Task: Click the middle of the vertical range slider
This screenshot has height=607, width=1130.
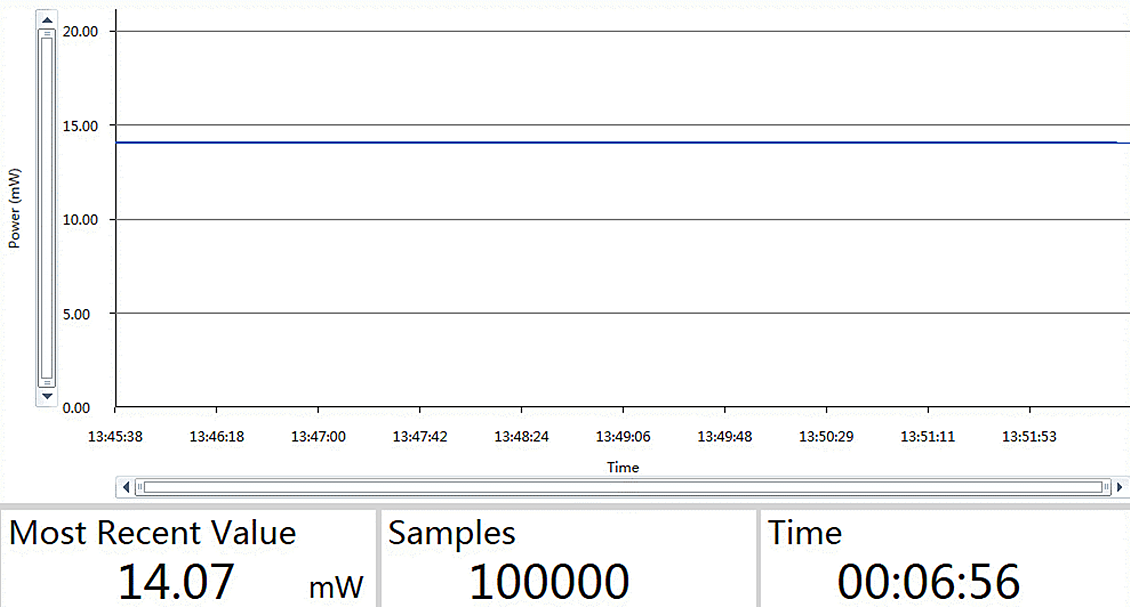Action: click(46, 208)
